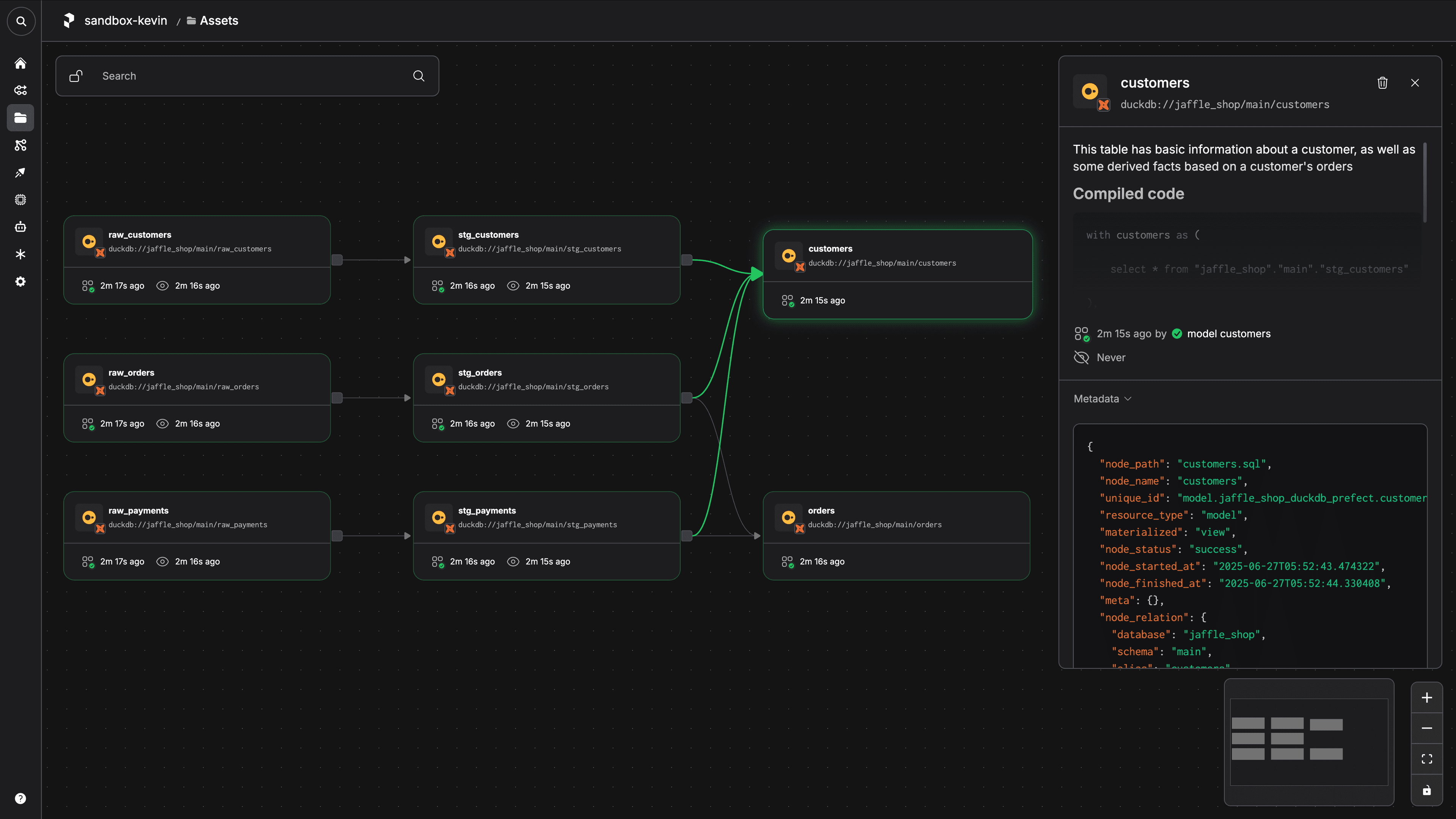
Task: Open the model customers link
Action: point(1228,334)
